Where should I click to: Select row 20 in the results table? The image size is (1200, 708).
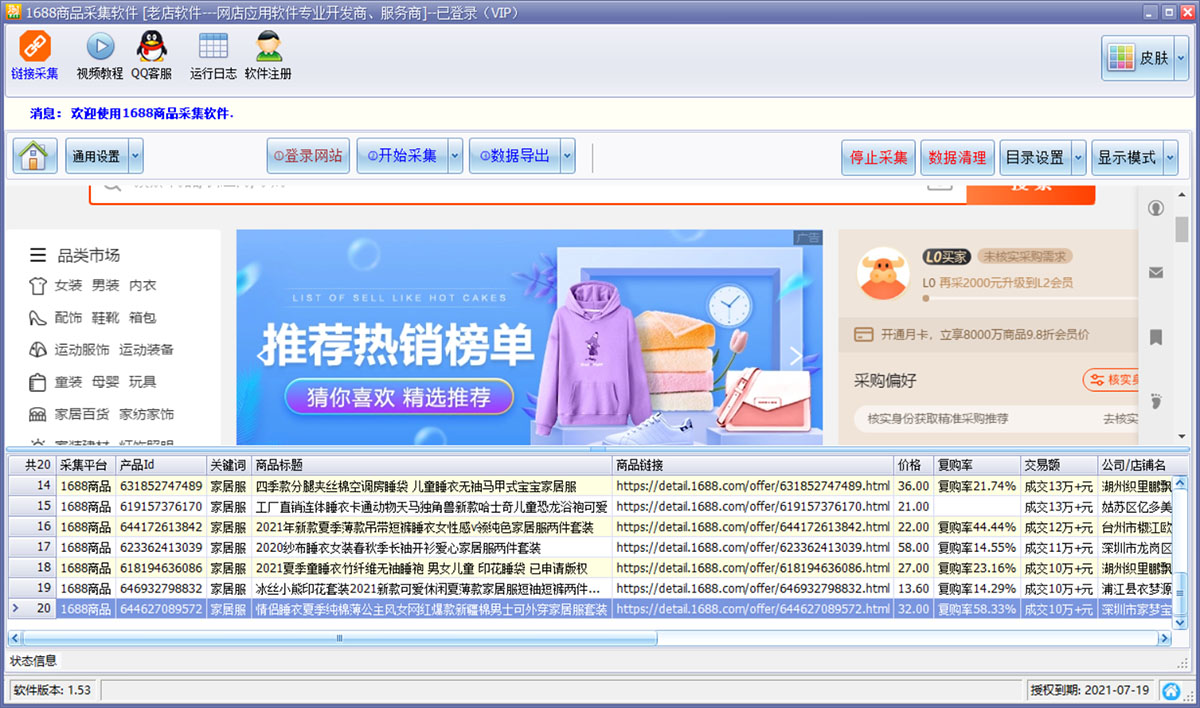tap(400, 608)
